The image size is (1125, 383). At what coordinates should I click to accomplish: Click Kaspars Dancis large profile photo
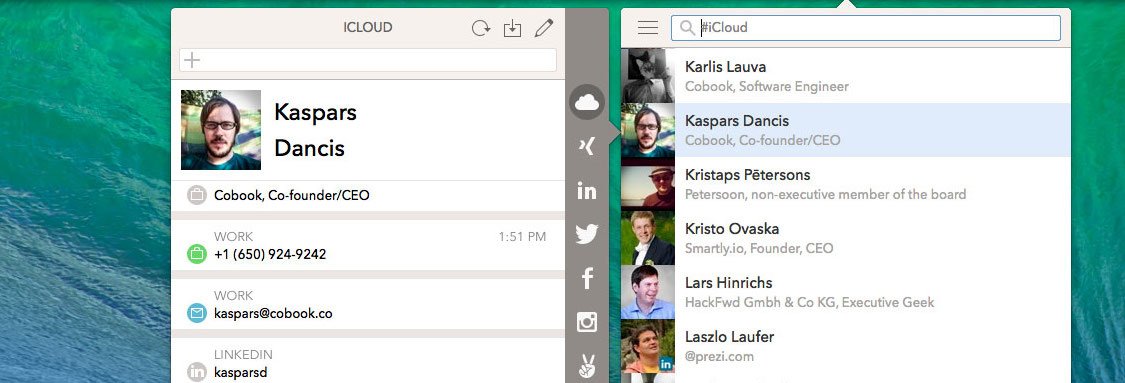point(221,130)
